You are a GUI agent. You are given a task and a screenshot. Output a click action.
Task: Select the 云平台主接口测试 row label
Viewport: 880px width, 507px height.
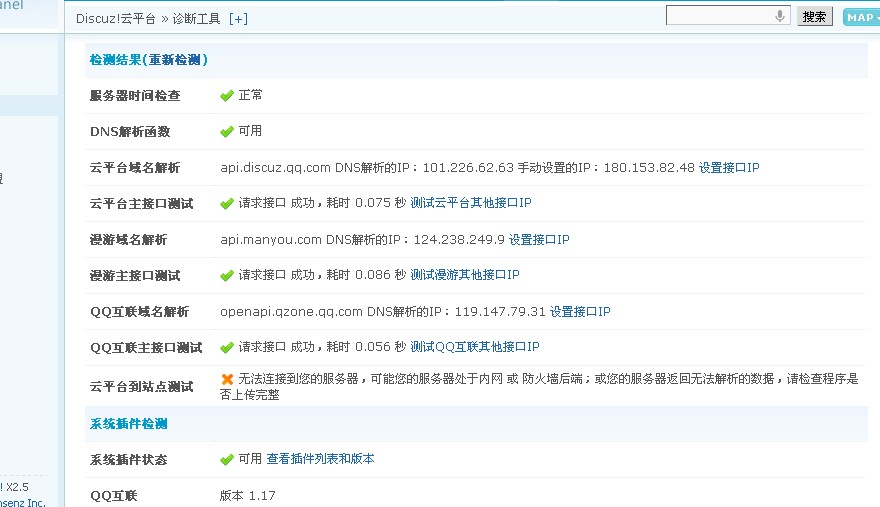click(x=141, y=204)
